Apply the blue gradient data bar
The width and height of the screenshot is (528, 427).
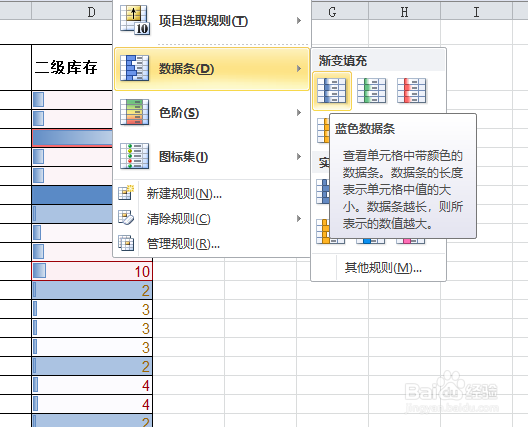(332, 91)
